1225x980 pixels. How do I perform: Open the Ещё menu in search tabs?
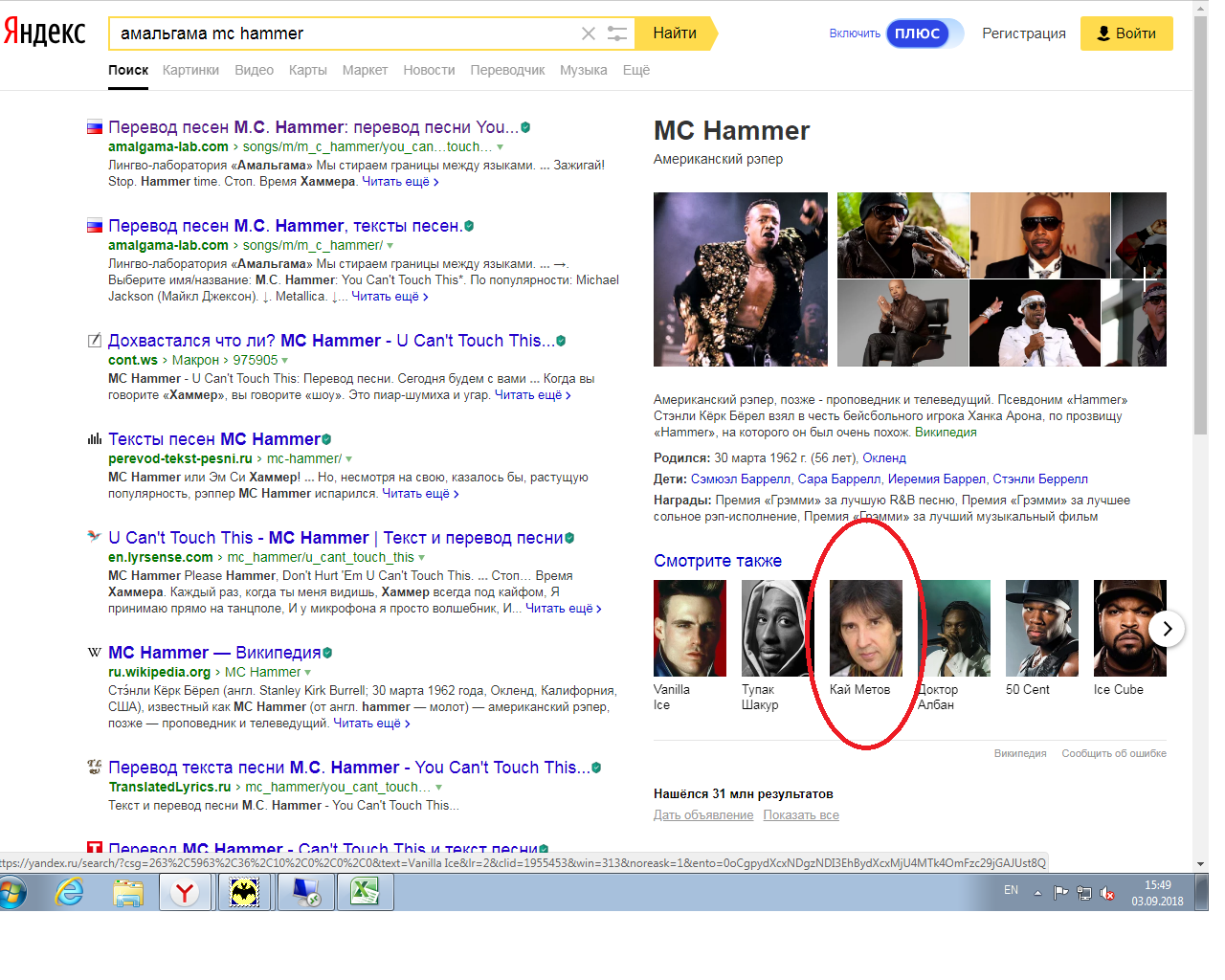[x=635, y=70]
